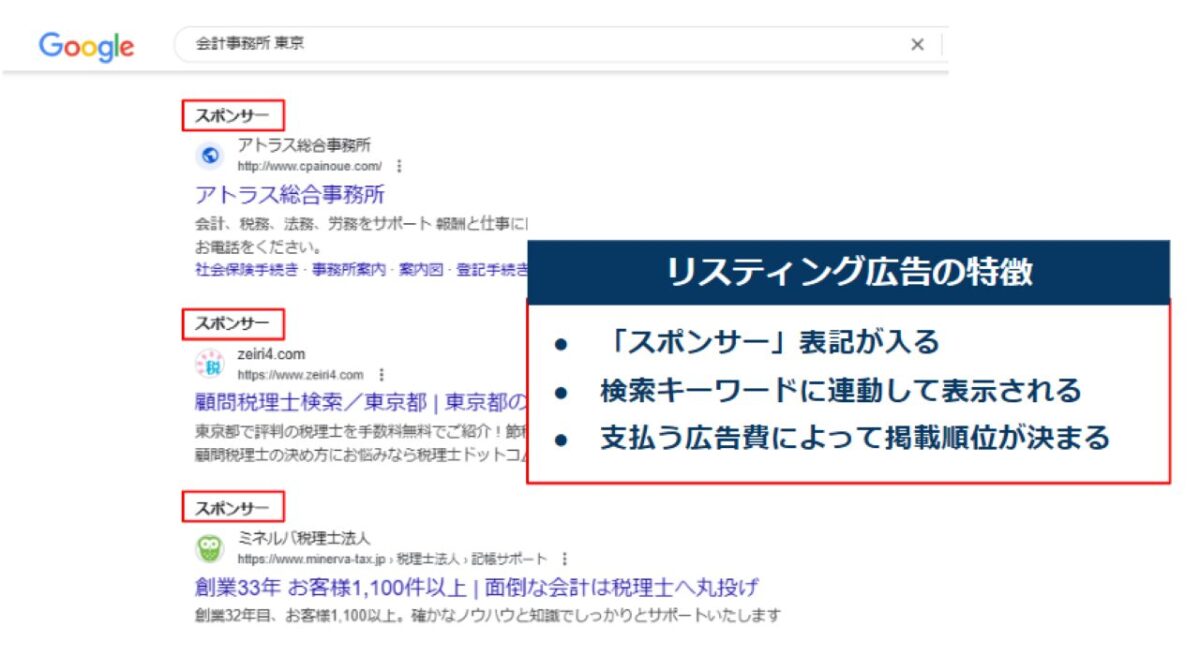This screenshot has height=672, width=1200.
Task: Open the three-dot menu beside zeiri4.com URL
Action: 381,375
